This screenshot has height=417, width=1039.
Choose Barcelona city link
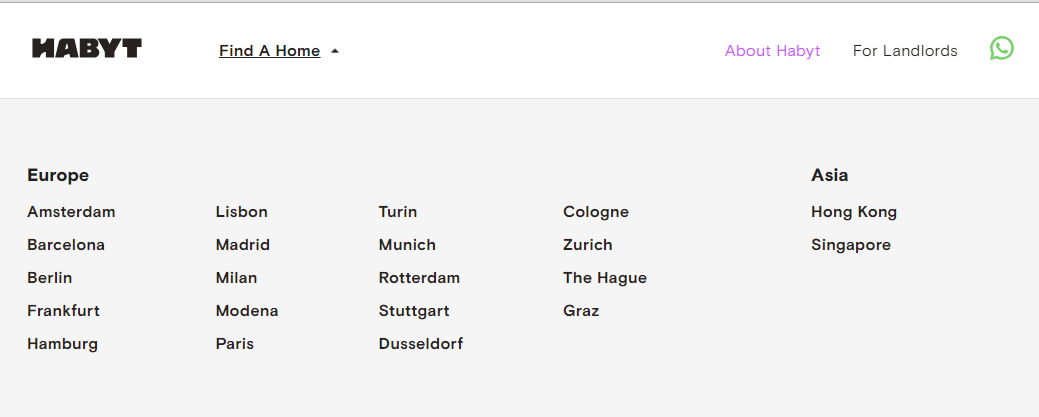66,245
